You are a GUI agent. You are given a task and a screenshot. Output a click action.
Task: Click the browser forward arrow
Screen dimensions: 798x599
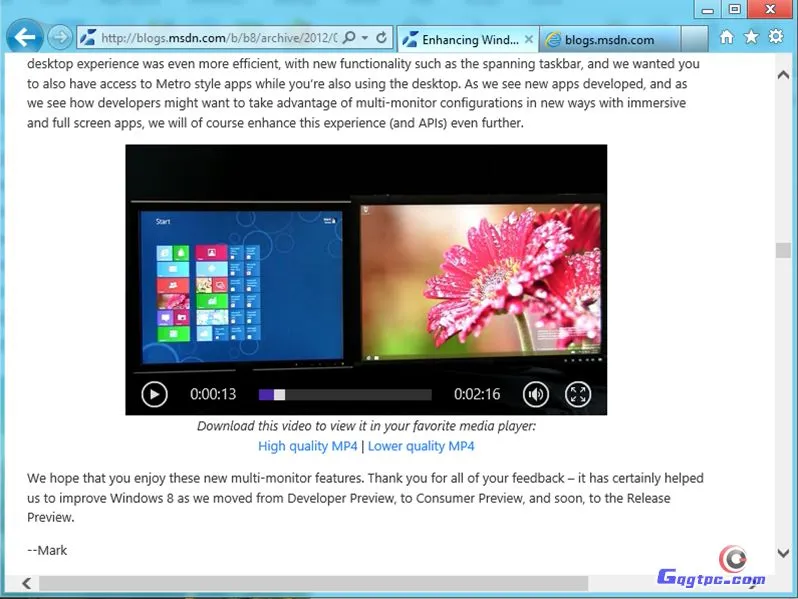(60, 38)
